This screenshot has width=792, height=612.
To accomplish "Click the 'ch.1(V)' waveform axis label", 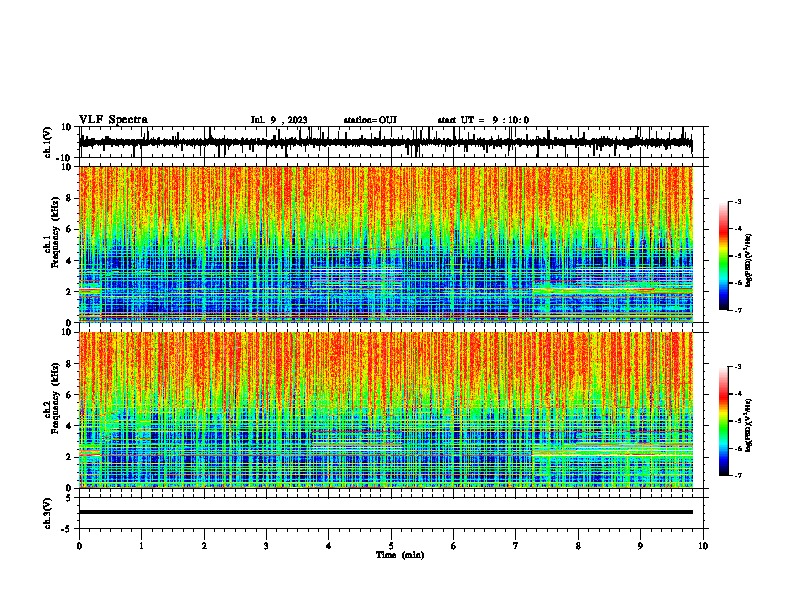I will [x=48, y=142].
